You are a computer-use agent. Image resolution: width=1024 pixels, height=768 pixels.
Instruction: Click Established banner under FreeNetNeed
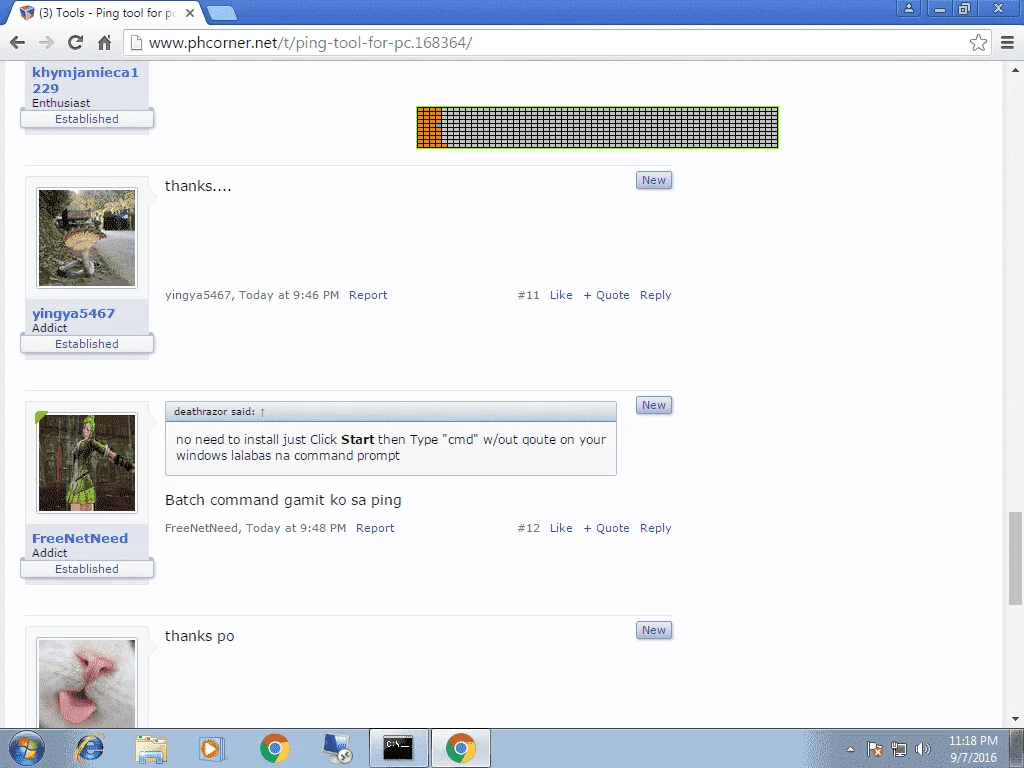coord(87,569)
